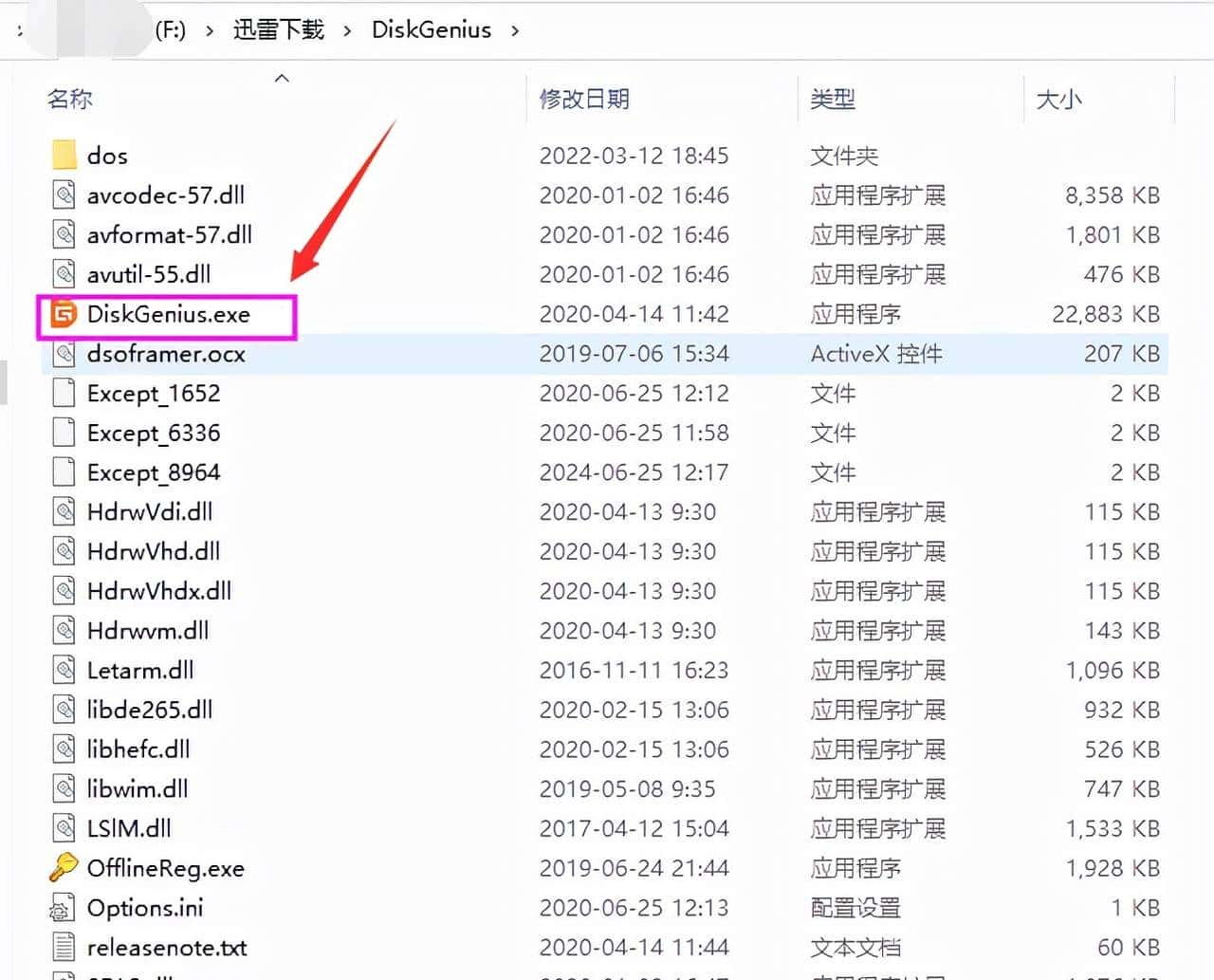Select the Options.ini configuration file icon
Image resolution: width=1214 pixels, height=980 pixels.
coord(61,907)
